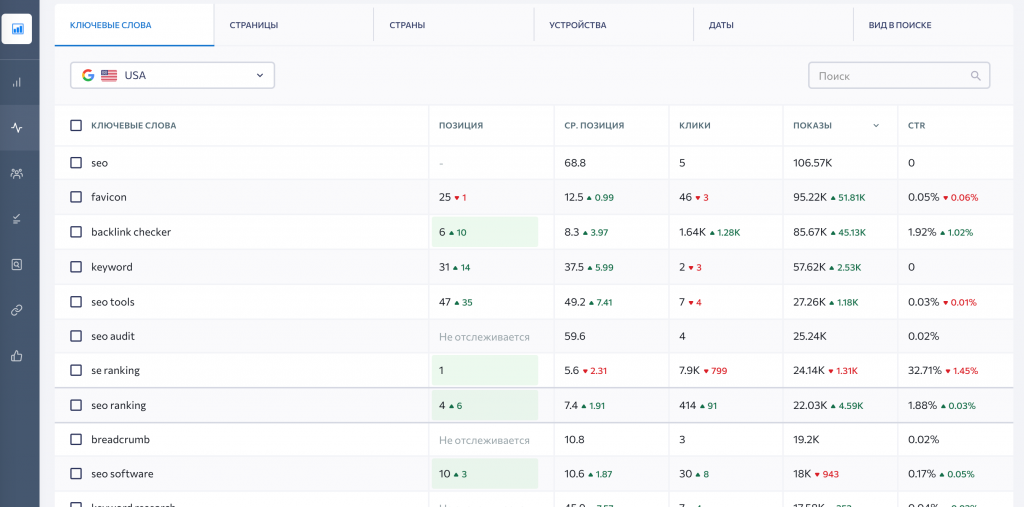
Task: Sort by the КЛИКИ column header
Action: pos(695,126)
